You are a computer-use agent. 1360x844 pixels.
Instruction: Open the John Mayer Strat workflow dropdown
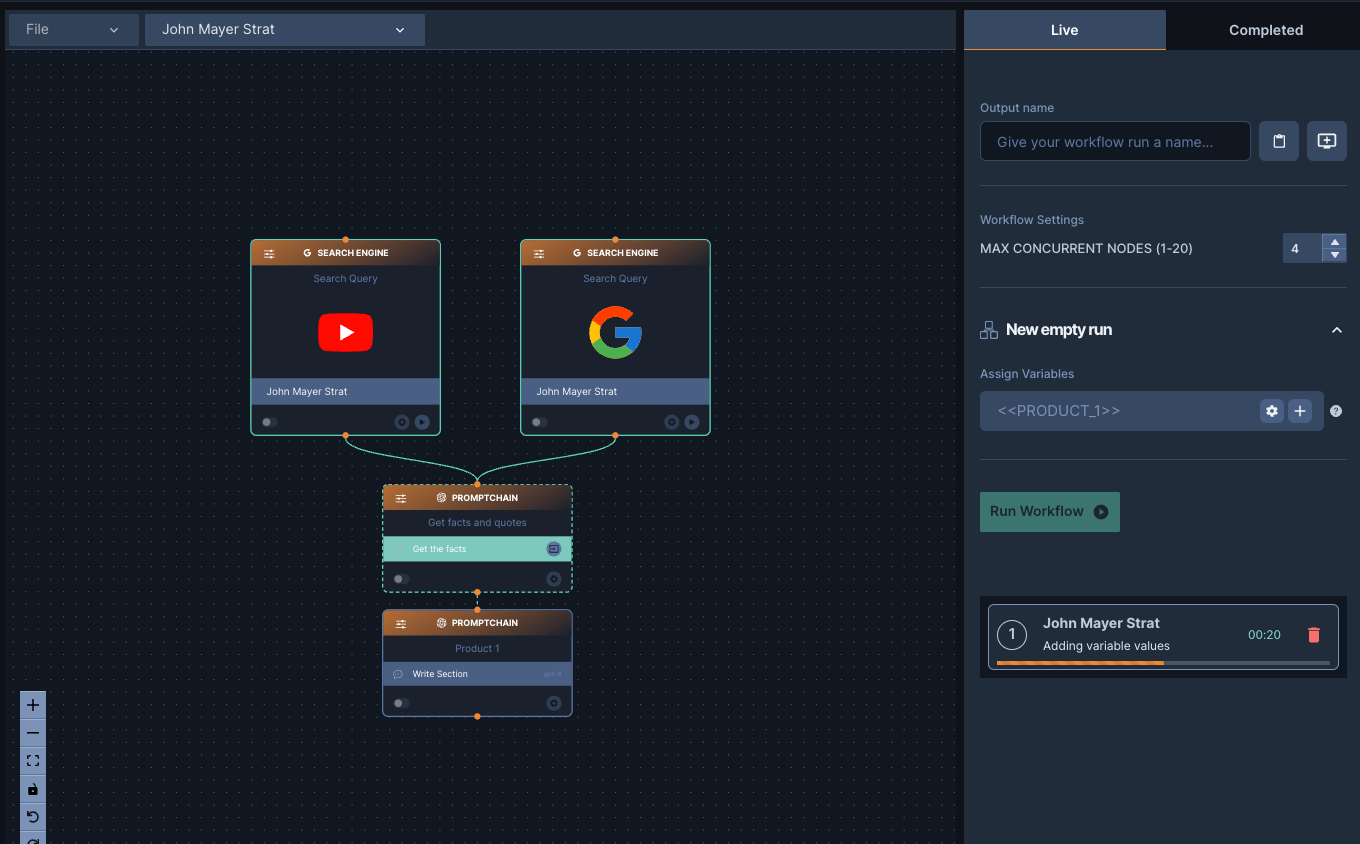[x=284, y=30]
